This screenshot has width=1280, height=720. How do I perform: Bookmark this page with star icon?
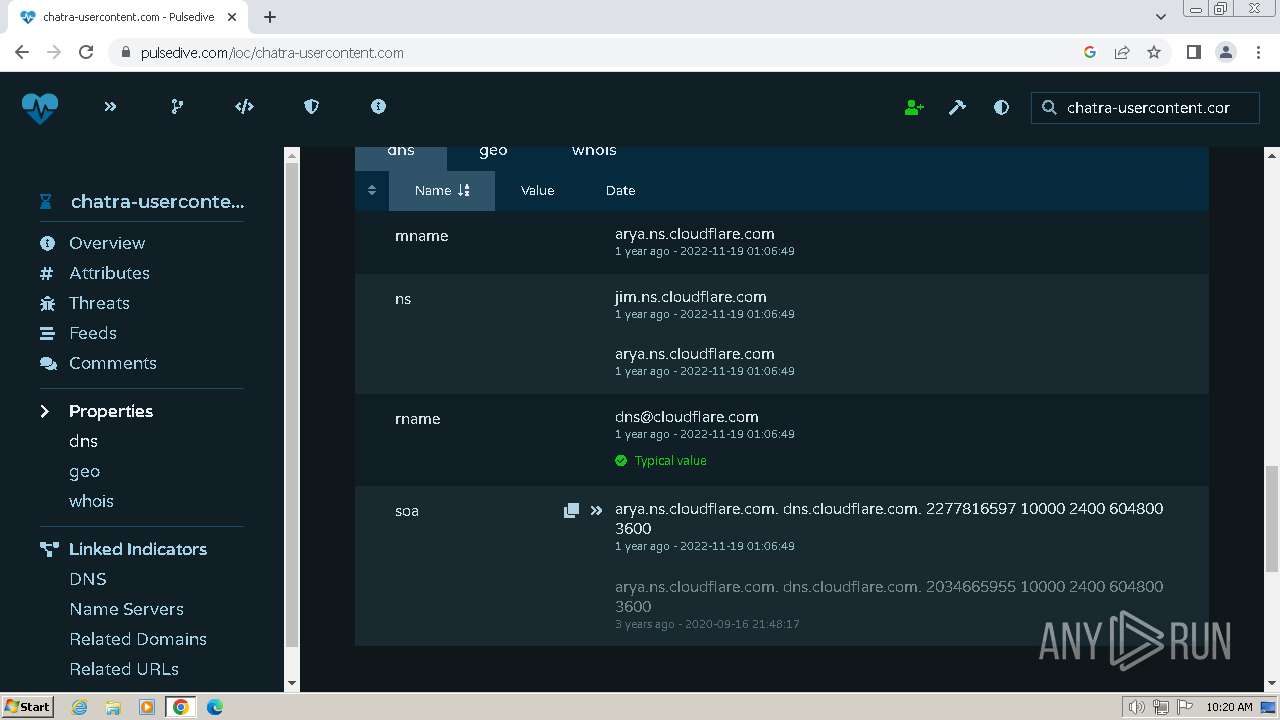[1154, 52]
